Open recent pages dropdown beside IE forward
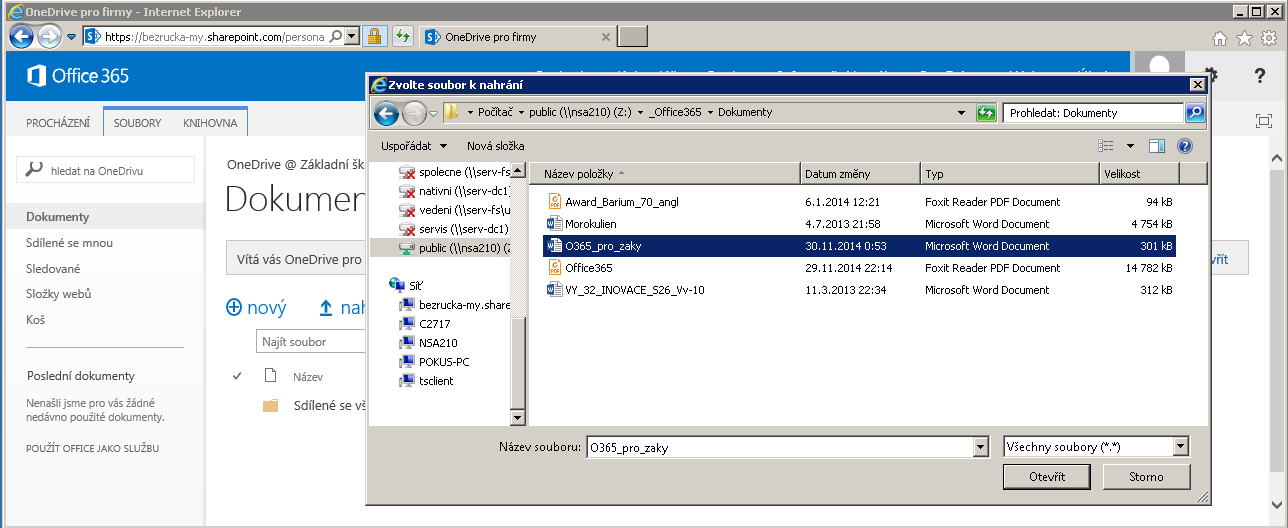 pyautogui.click(x=72, y=37)
